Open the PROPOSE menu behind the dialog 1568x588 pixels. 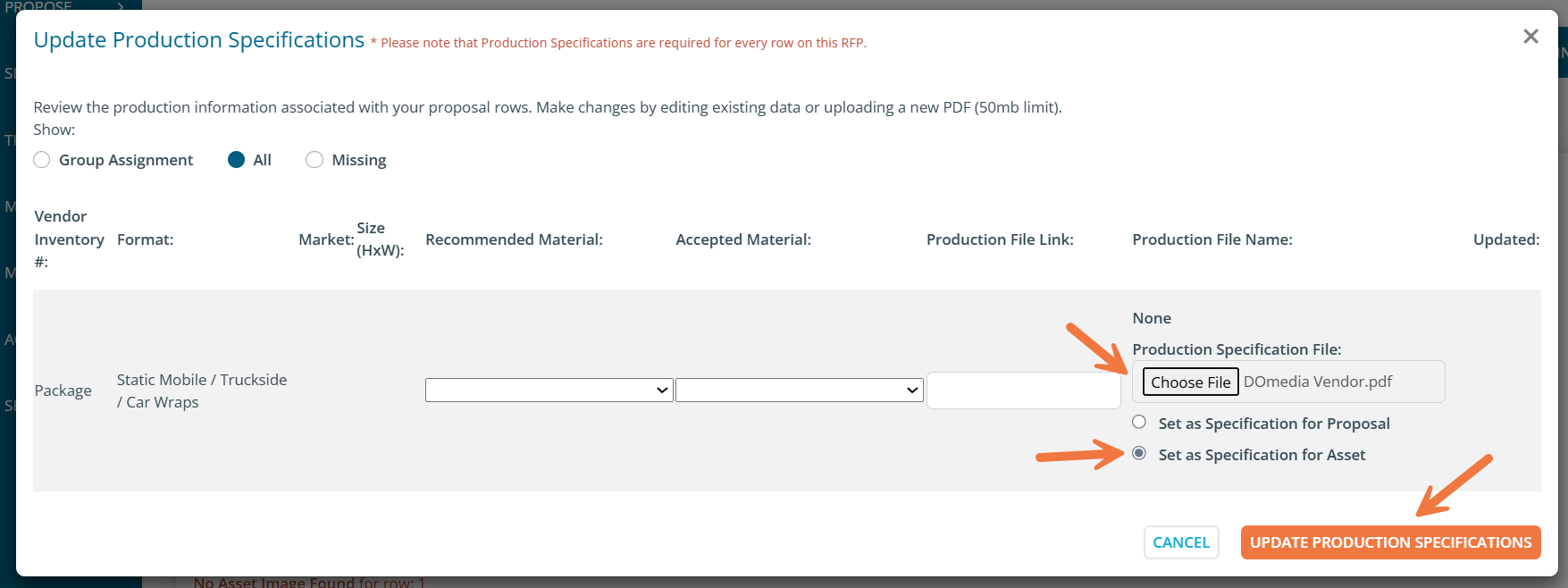(38, 5)
